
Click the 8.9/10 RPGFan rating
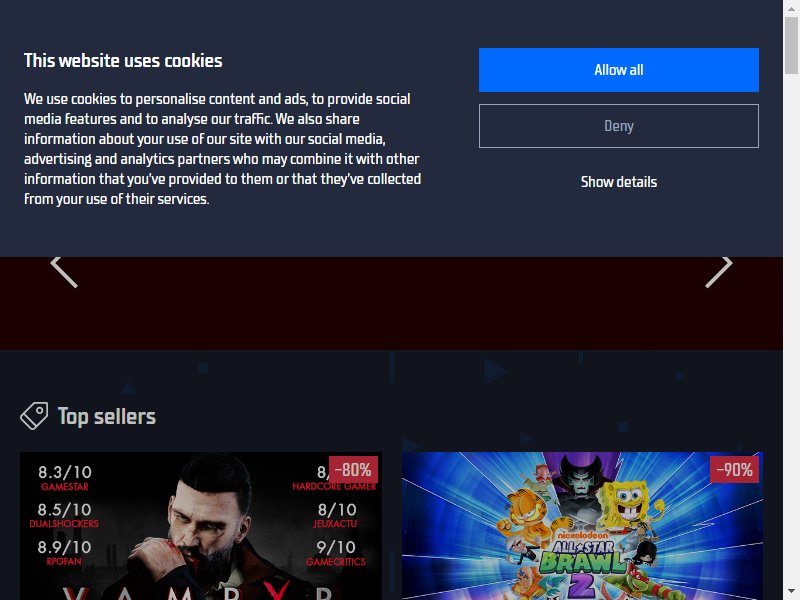[x=64, y=553]
